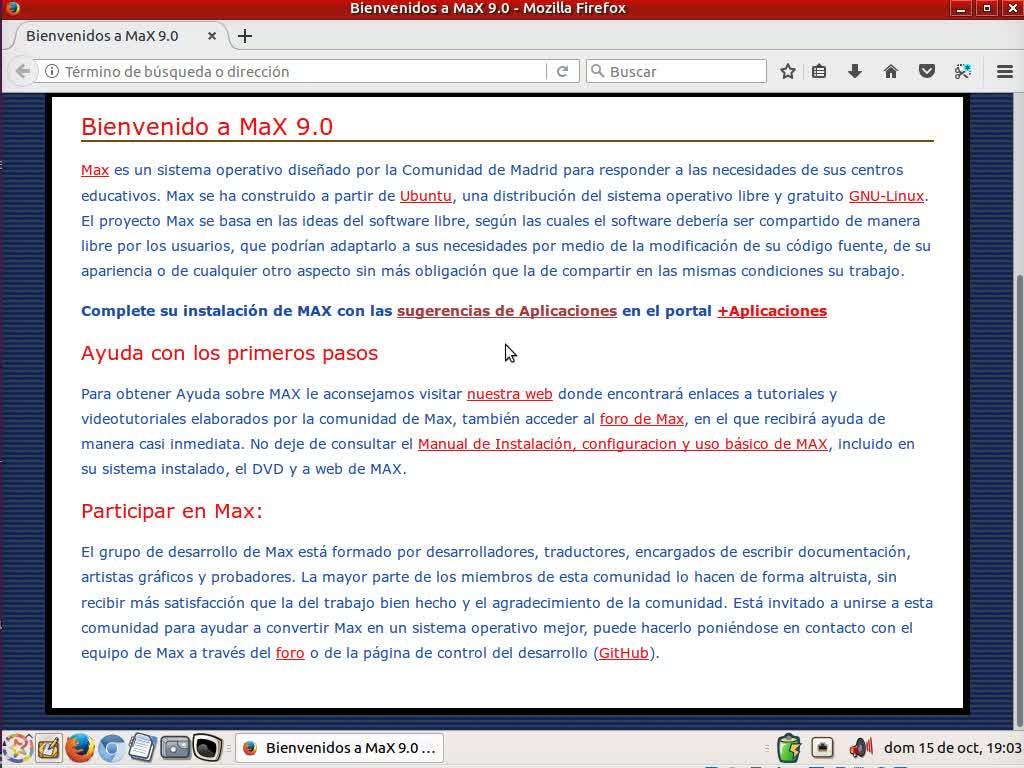Launch the terminal icon in taskbar

(x=206, y=748)
